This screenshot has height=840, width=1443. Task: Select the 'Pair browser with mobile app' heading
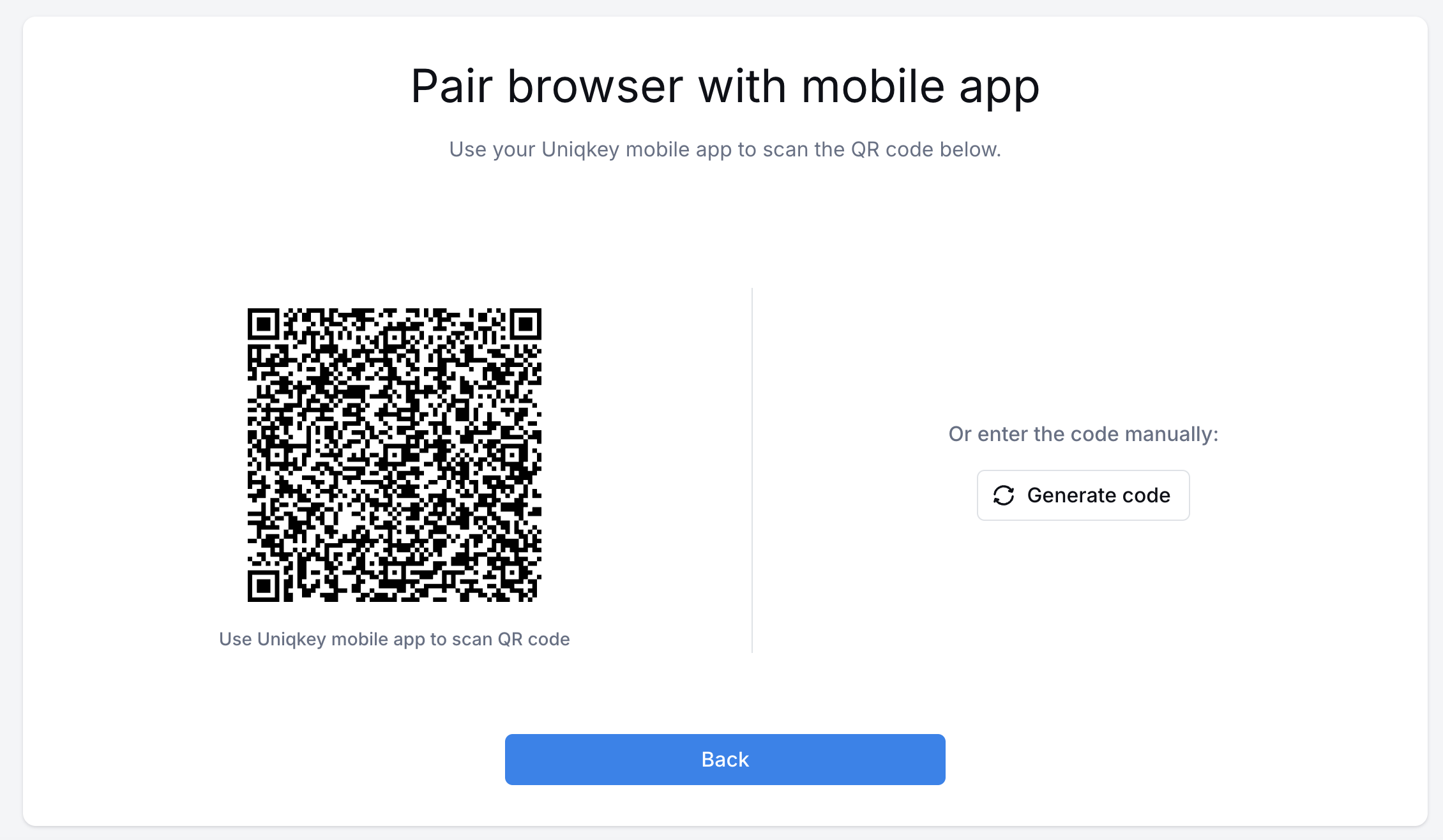click(x=725, y=87)
